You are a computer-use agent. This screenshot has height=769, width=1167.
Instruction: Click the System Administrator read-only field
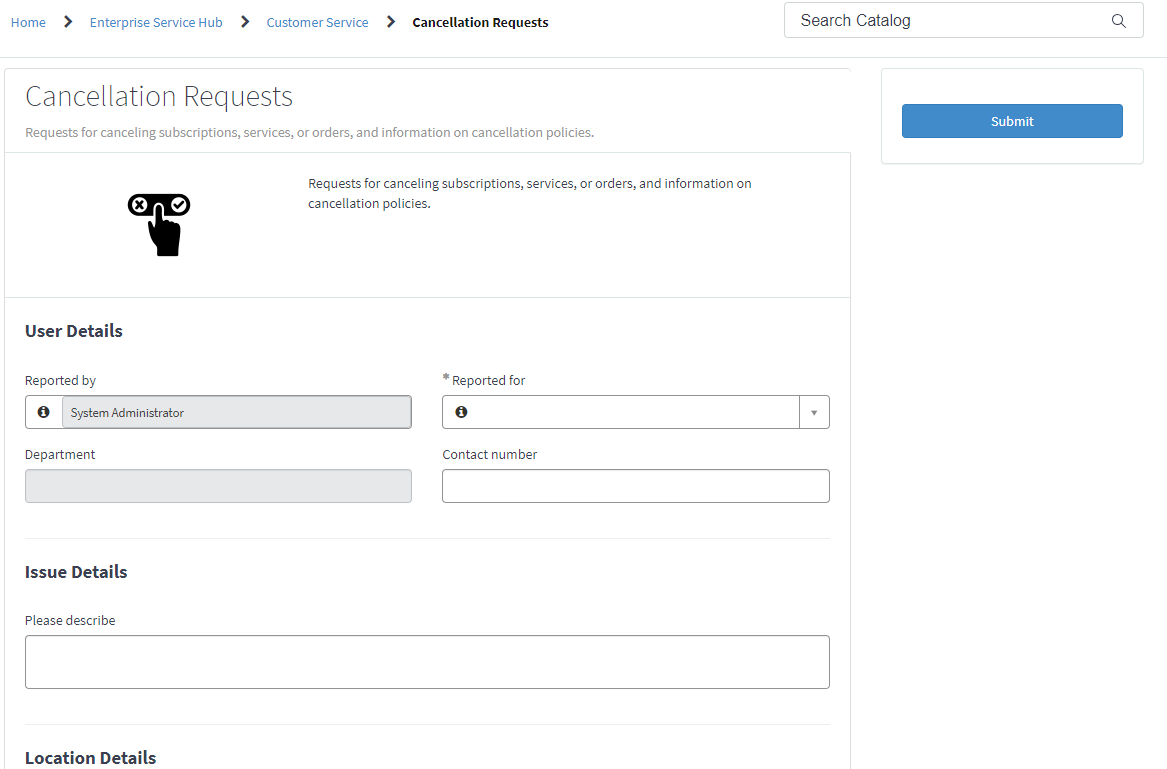pos(236,412)
